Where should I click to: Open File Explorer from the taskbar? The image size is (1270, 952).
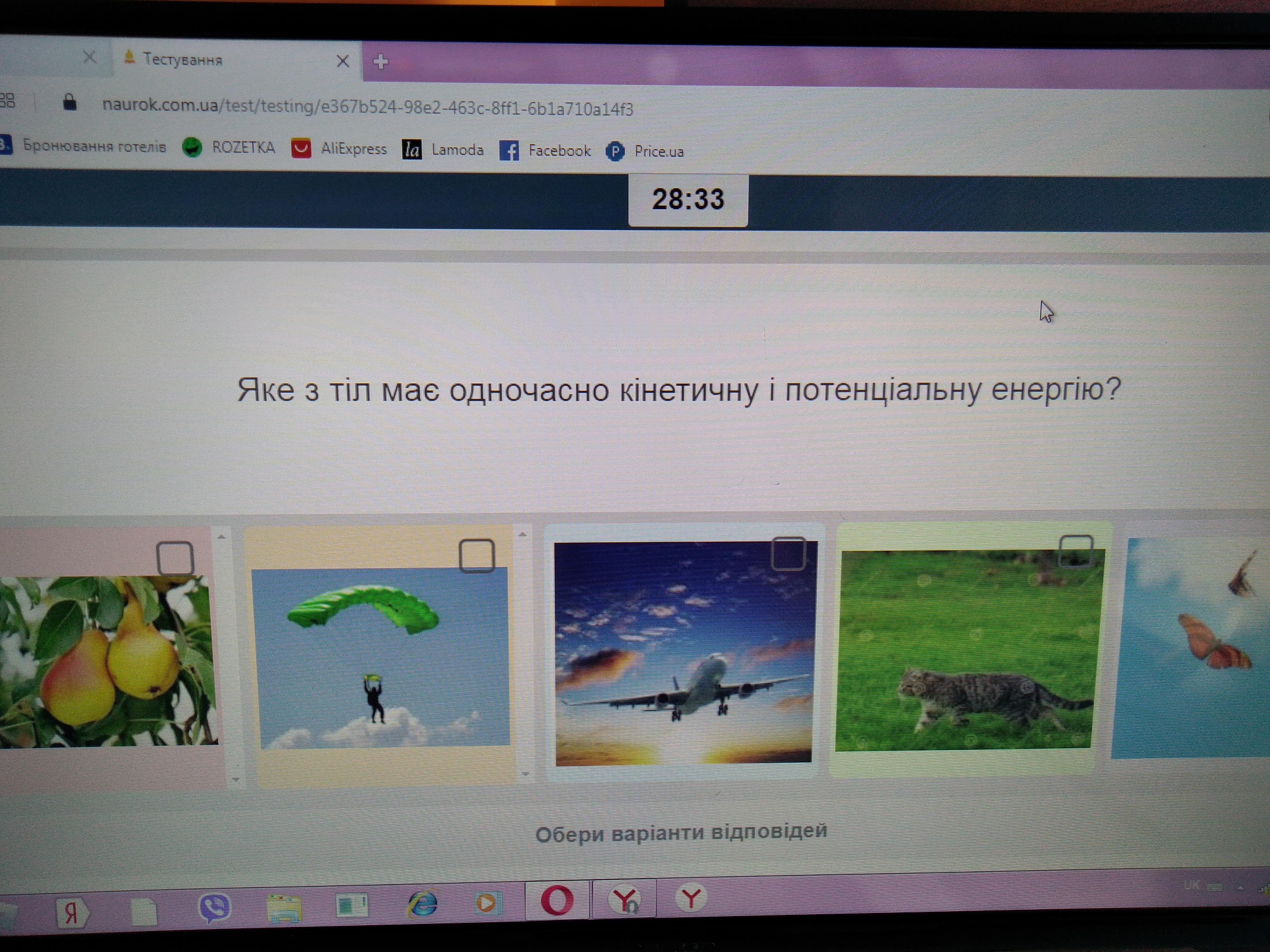click(x=284, y=908)
